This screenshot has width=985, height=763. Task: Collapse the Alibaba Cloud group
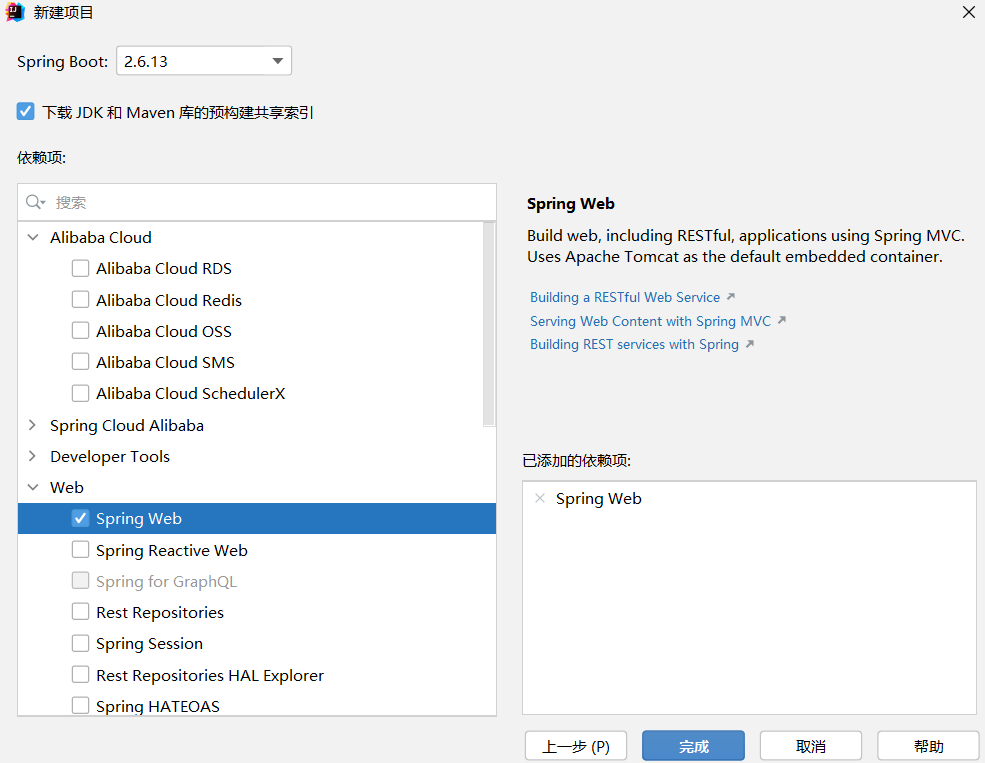[33, 237]
